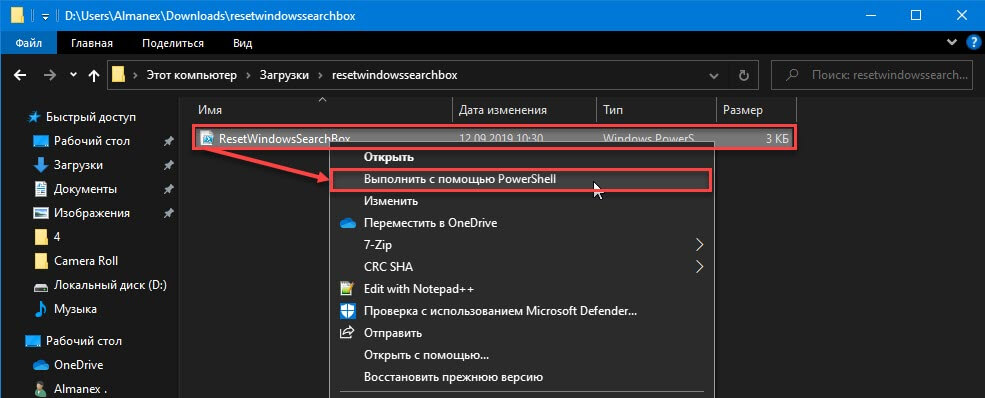Expand the 7-Zip submenu
Screen dimensions: 985x398
[522, 245]
